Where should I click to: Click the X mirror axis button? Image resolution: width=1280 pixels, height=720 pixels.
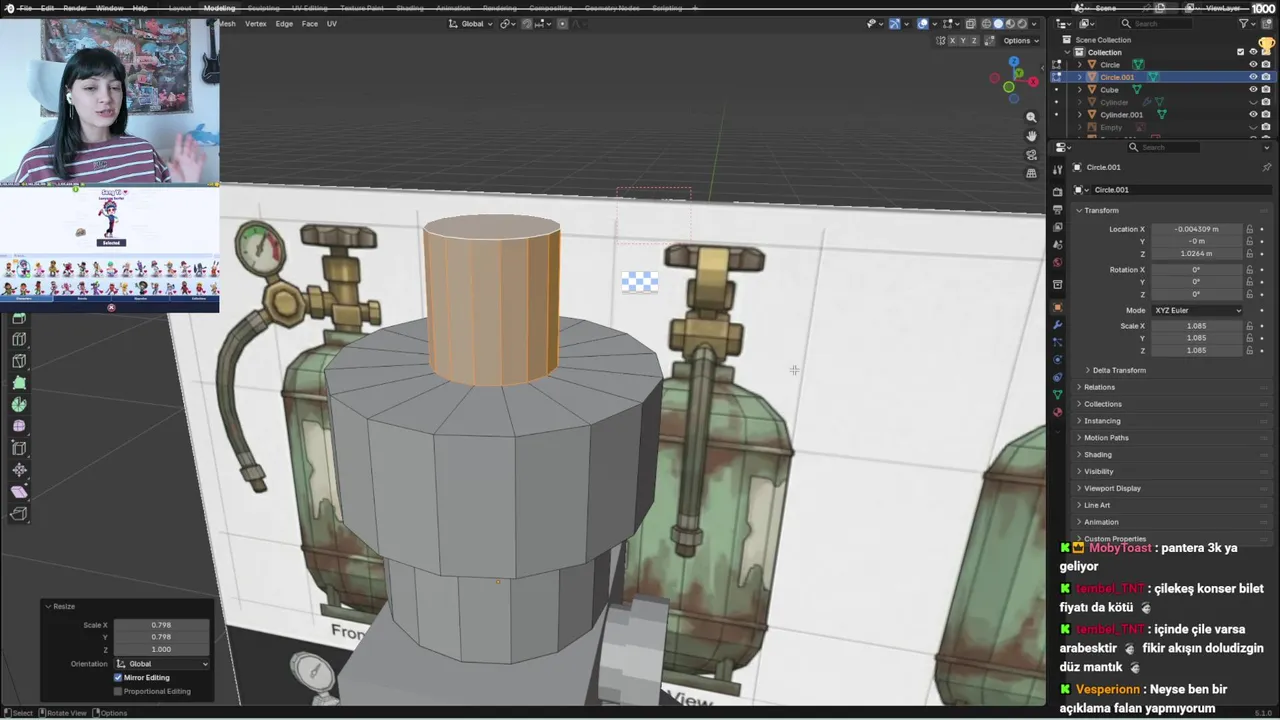[952, 41]
